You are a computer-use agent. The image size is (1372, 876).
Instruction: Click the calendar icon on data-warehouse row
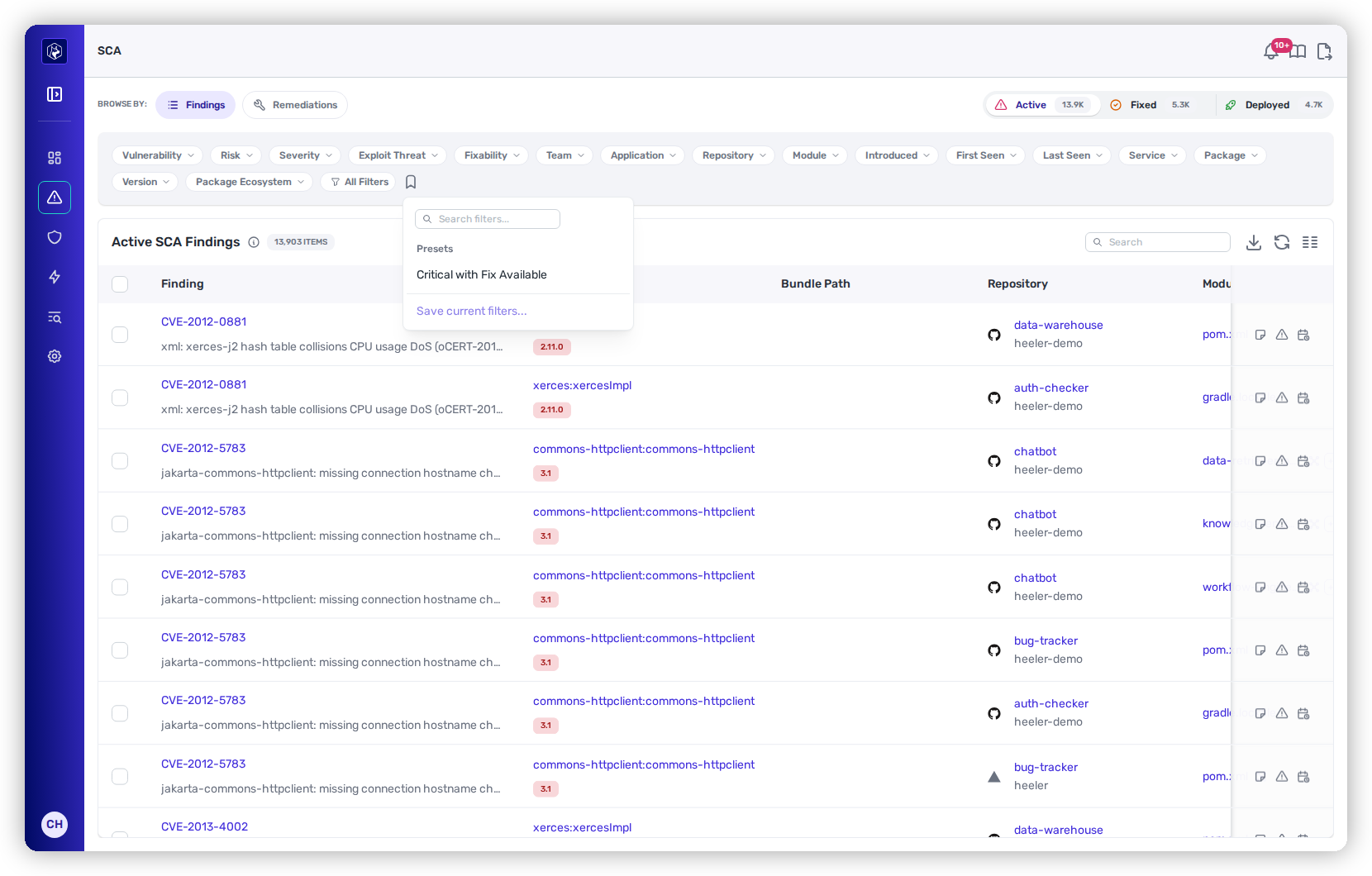point(1303,335)
